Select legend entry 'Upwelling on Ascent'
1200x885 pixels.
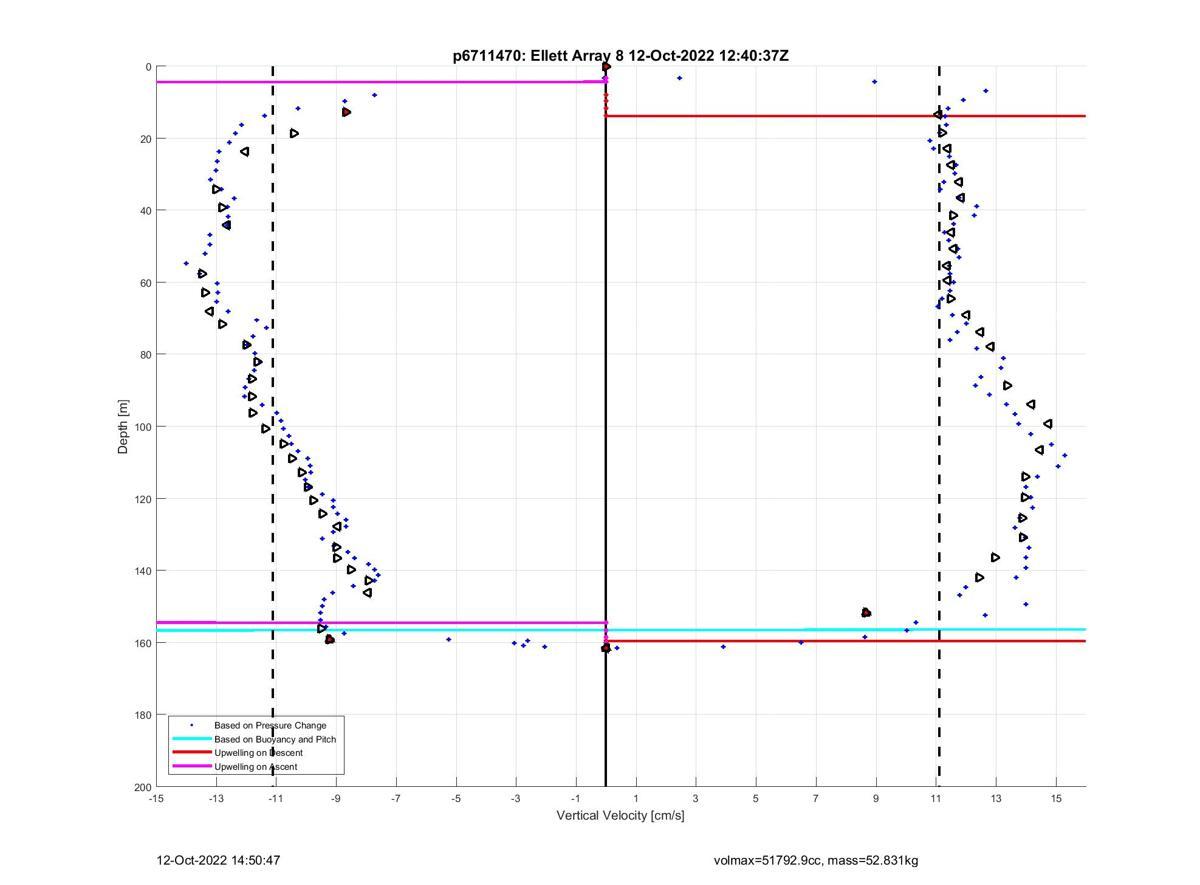256,767
